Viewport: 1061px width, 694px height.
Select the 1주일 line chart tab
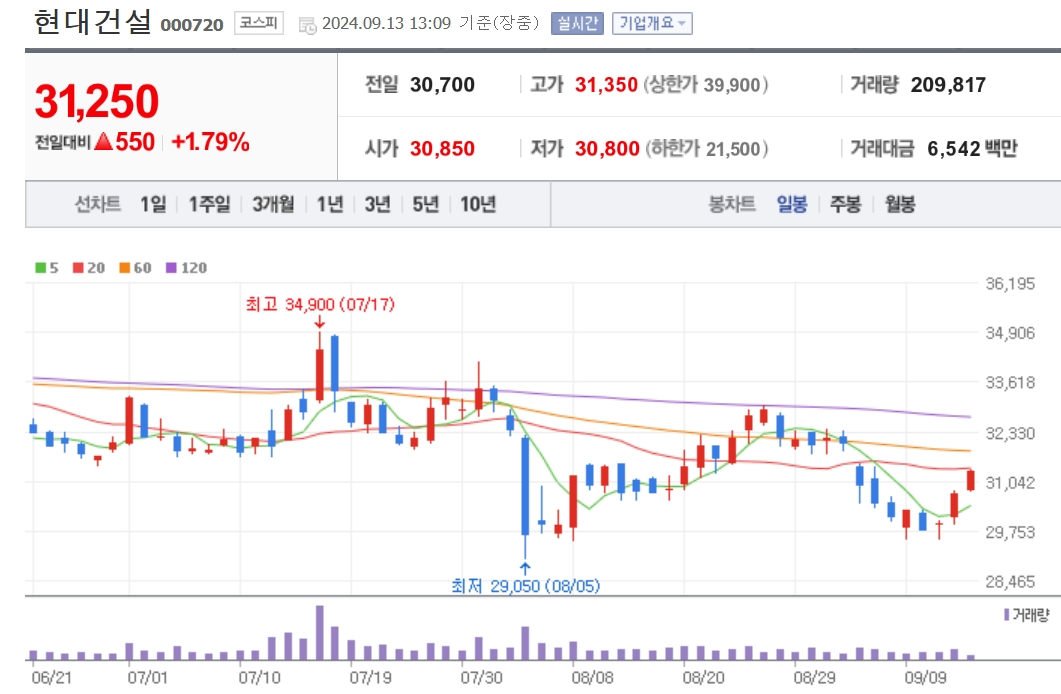click(209, 204)
